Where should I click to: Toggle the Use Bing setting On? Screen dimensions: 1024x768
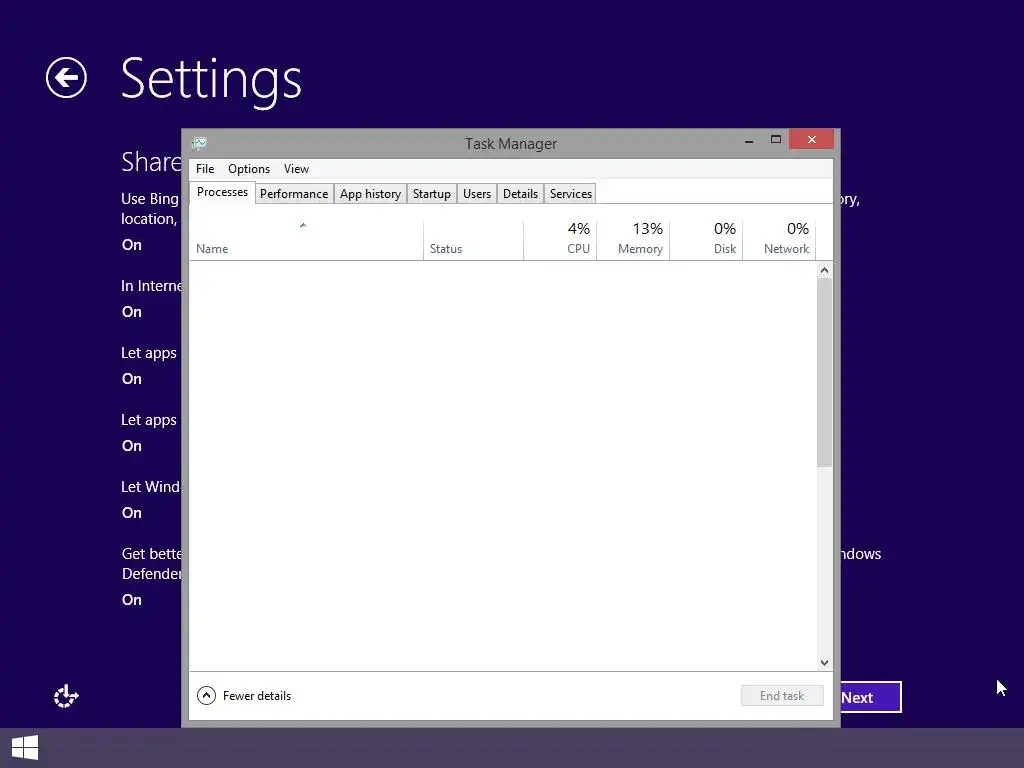pyautogui.click(x=131, y=245)
